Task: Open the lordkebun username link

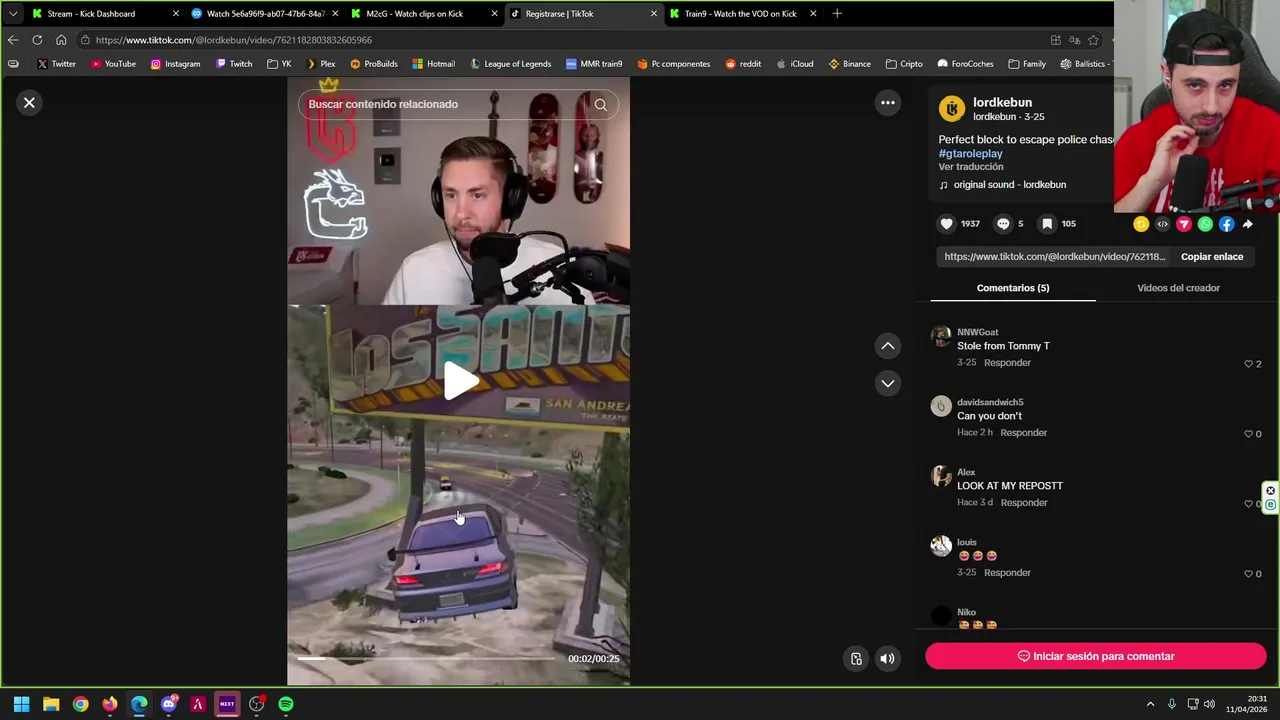Action: pyautogui.click(x=1002, y=102)
